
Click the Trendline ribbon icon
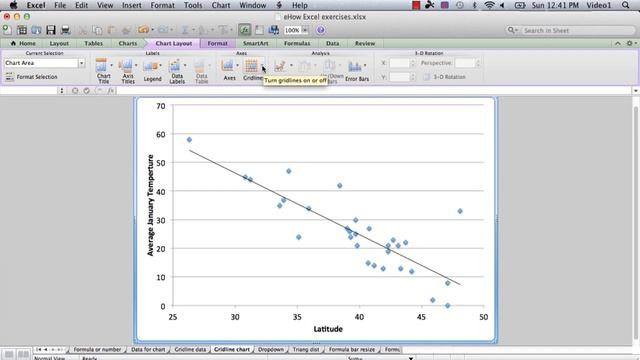tap(280, 66)
